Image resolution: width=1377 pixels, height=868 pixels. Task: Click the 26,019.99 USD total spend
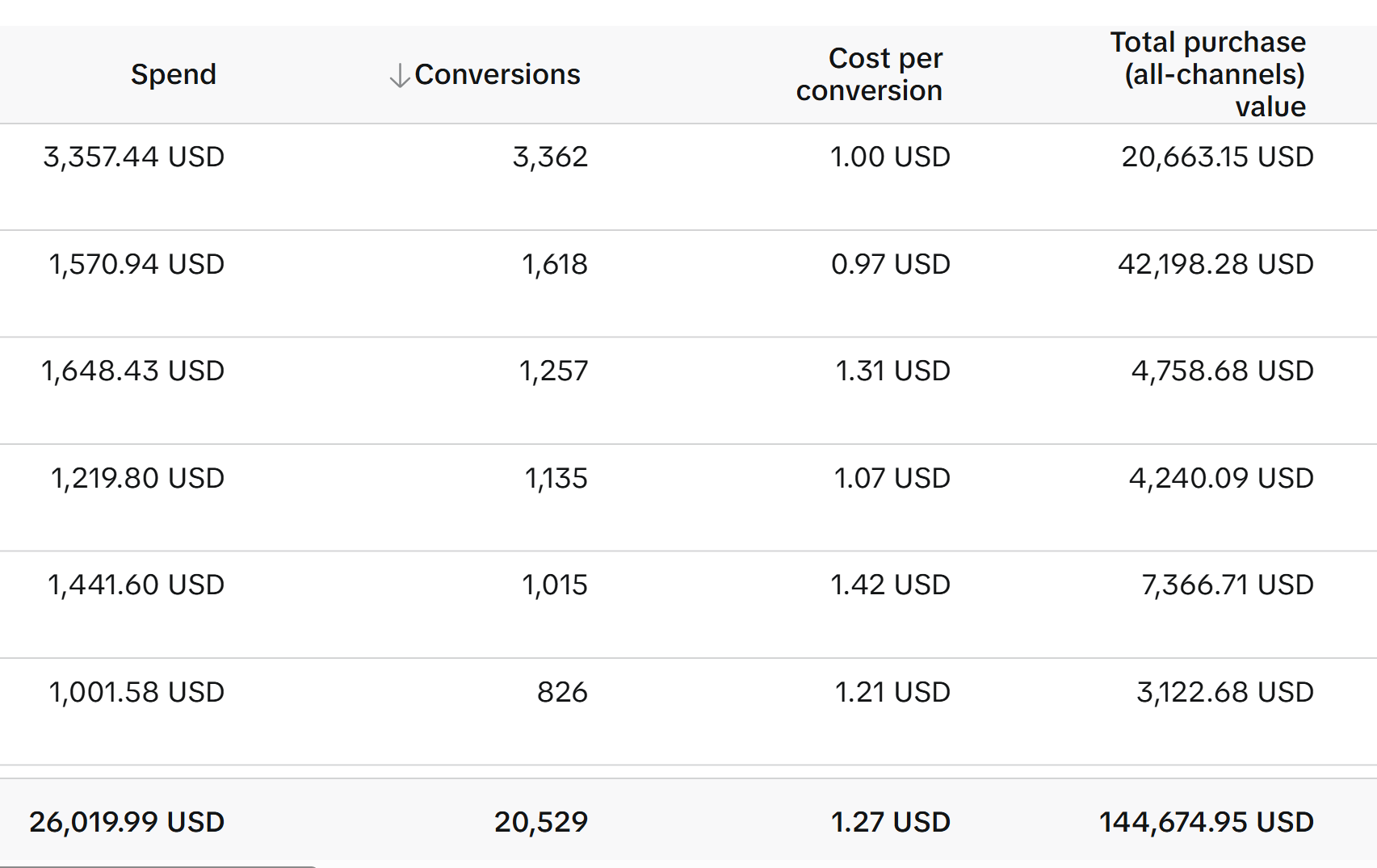click(x=127, y=822)
